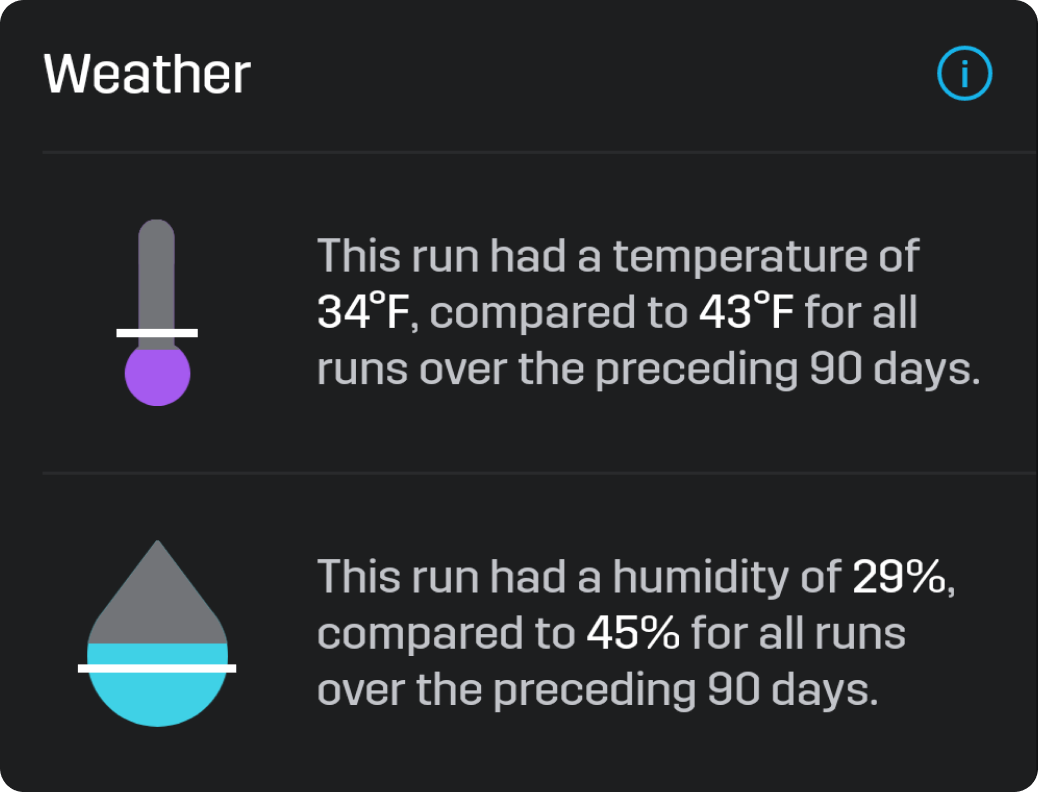Select the 34°F temperature value
1038x792 pixels.
362,312
